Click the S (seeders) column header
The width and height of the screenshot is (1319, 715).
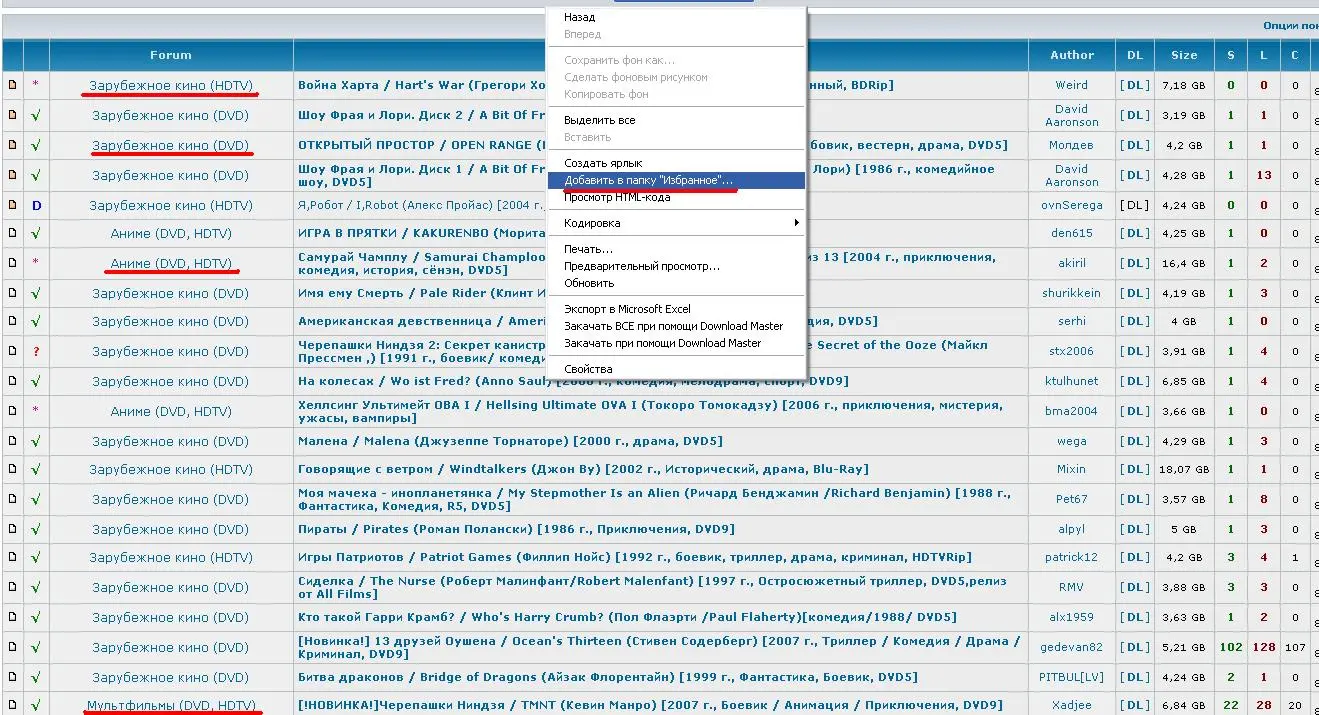pyautogui.click(x=1231, y=55)
